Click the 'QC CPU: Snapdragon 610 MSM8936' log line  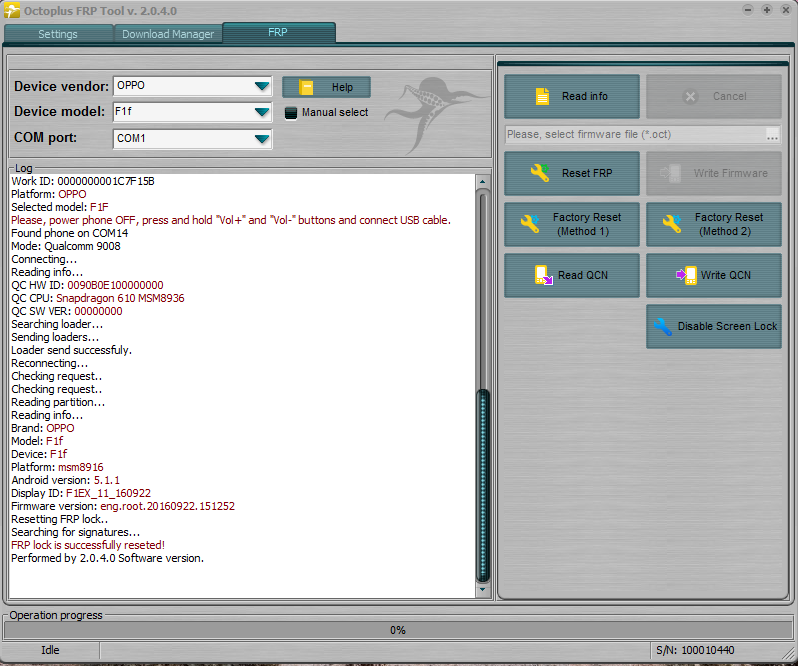(98, 298)
